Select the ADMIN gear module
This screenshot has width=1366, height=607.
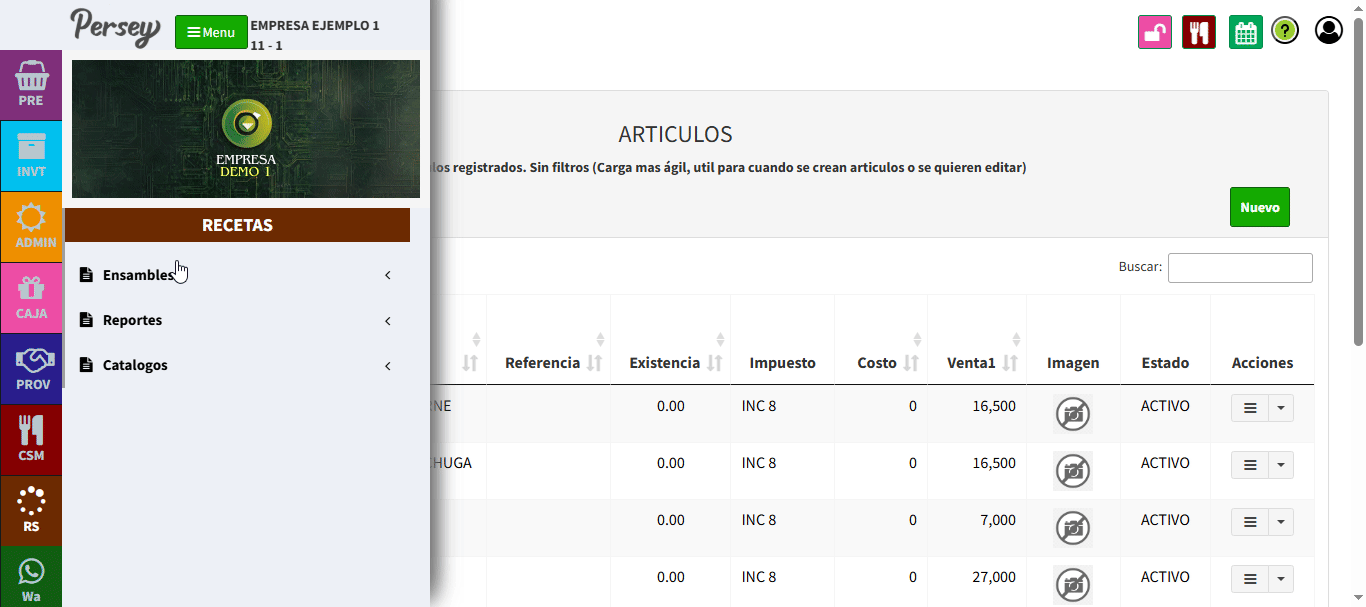31,226
